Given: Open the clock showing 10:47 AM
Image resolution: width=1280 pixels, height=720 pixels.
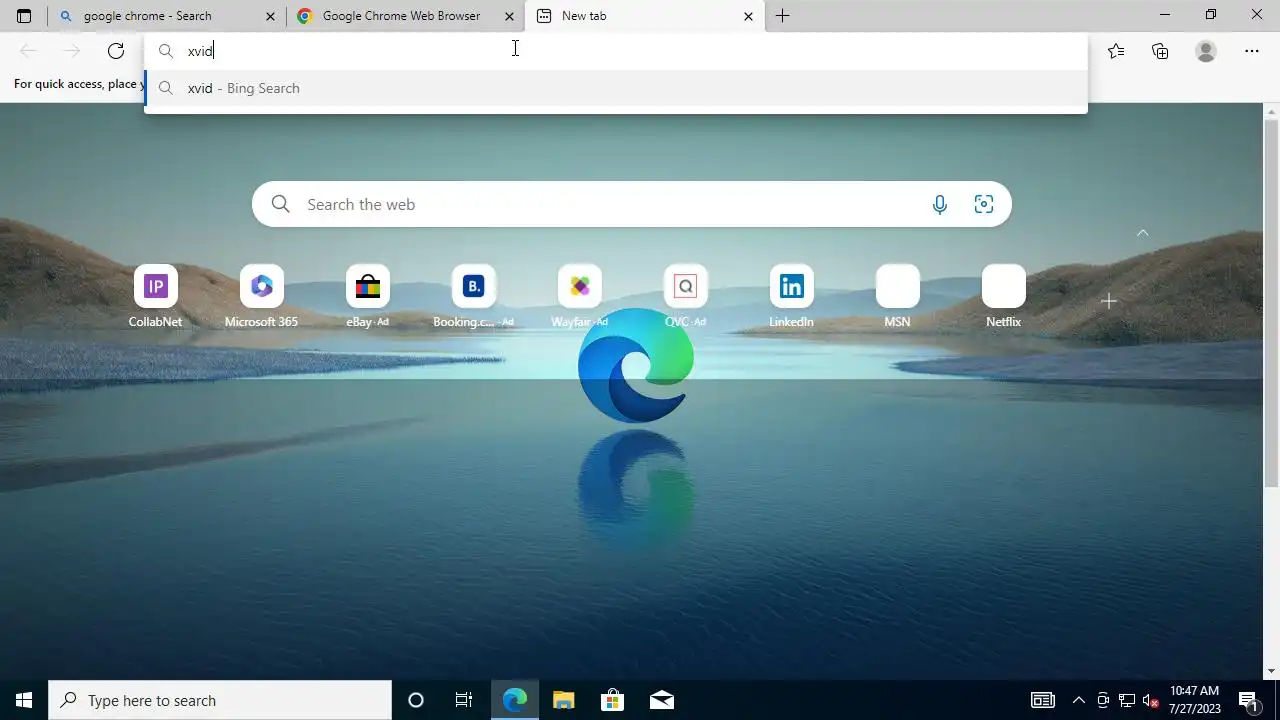Looking at the screenshot, I should [1195, 700].
